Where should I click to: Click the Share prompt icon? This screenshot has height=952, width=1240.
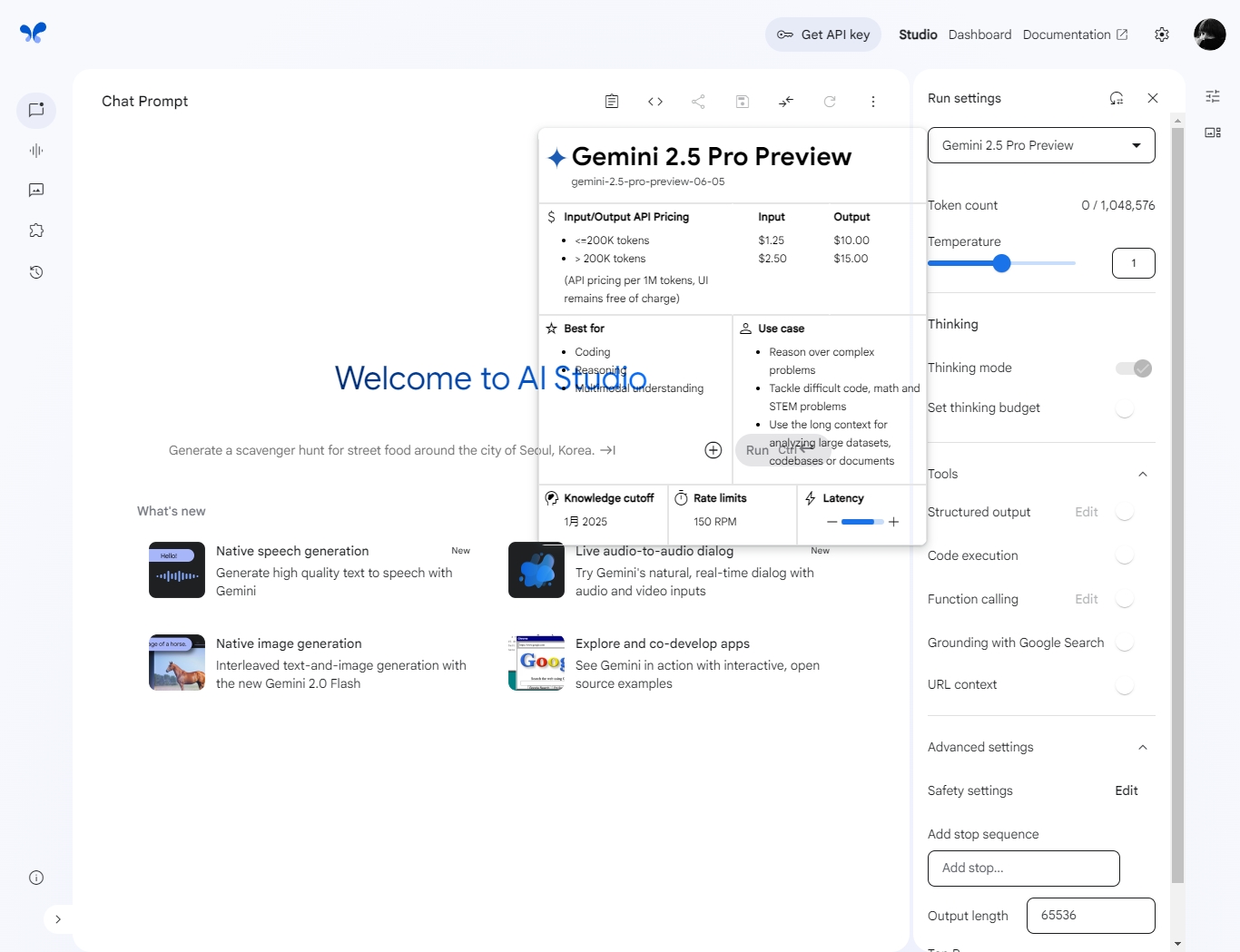tap(698, 102)
